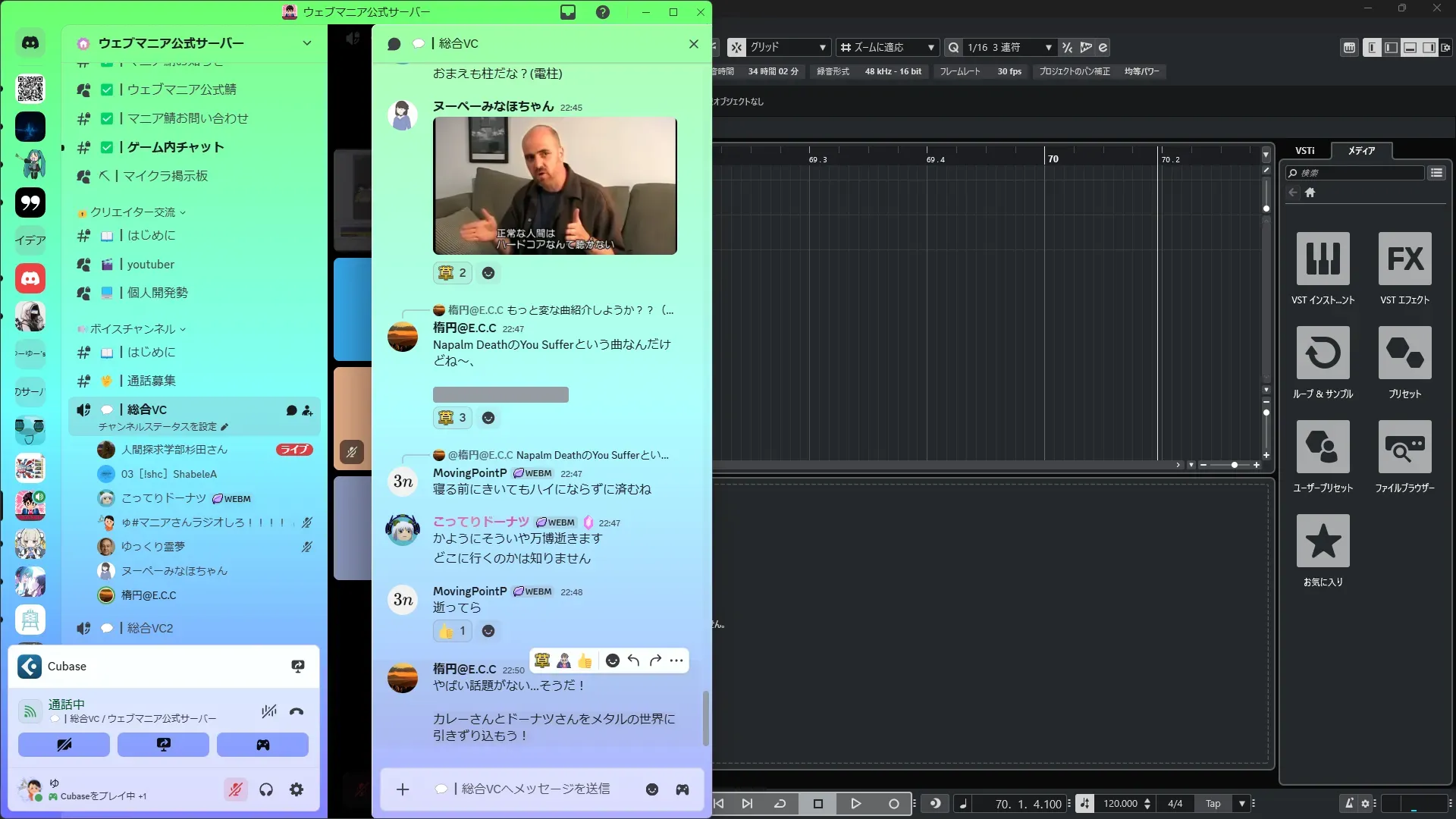This screenshot has width=1456, height=819.
Task: Open the VST Instruments media tile
Action: point(1323,259)
